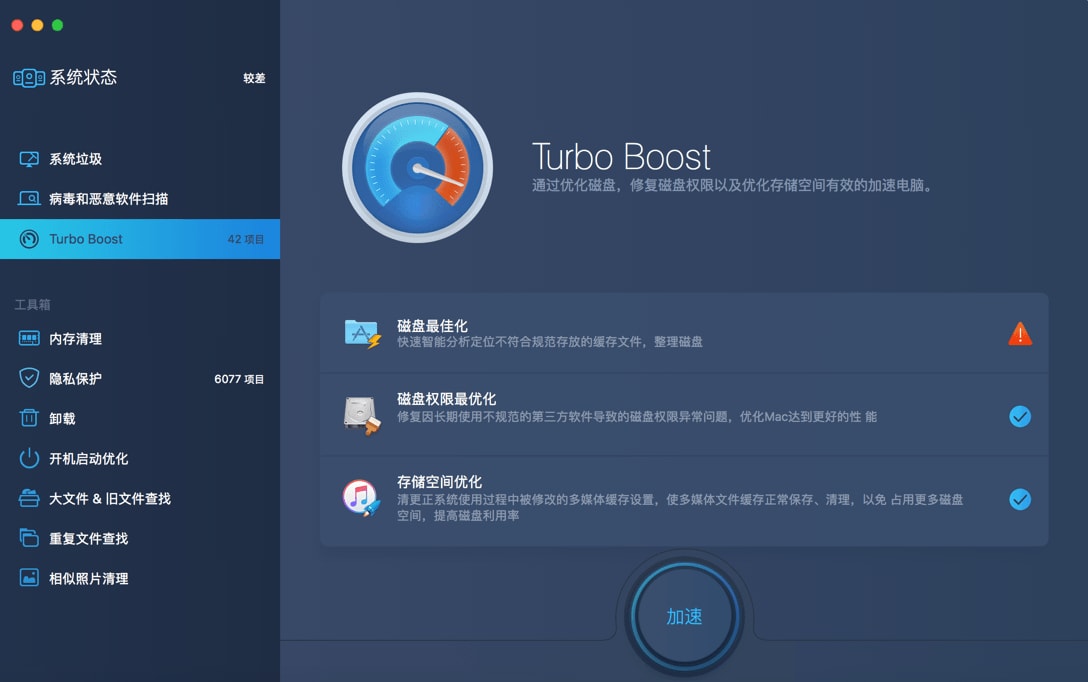This screenshot has width=1088, height=682.
Task: Click the large Turbo Boost speedometer graphic
Action: tap(418, 168)
